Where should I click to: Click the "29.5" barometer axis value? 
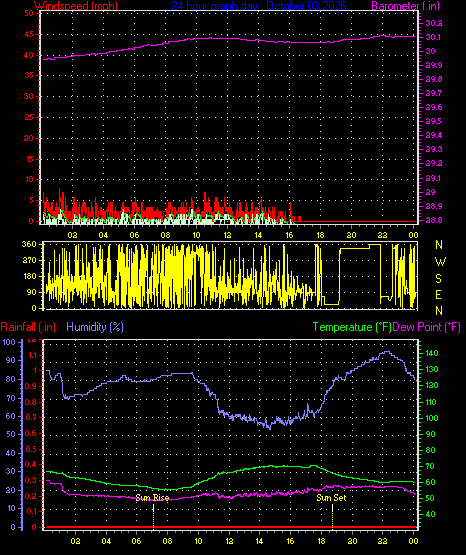point(434,121)
